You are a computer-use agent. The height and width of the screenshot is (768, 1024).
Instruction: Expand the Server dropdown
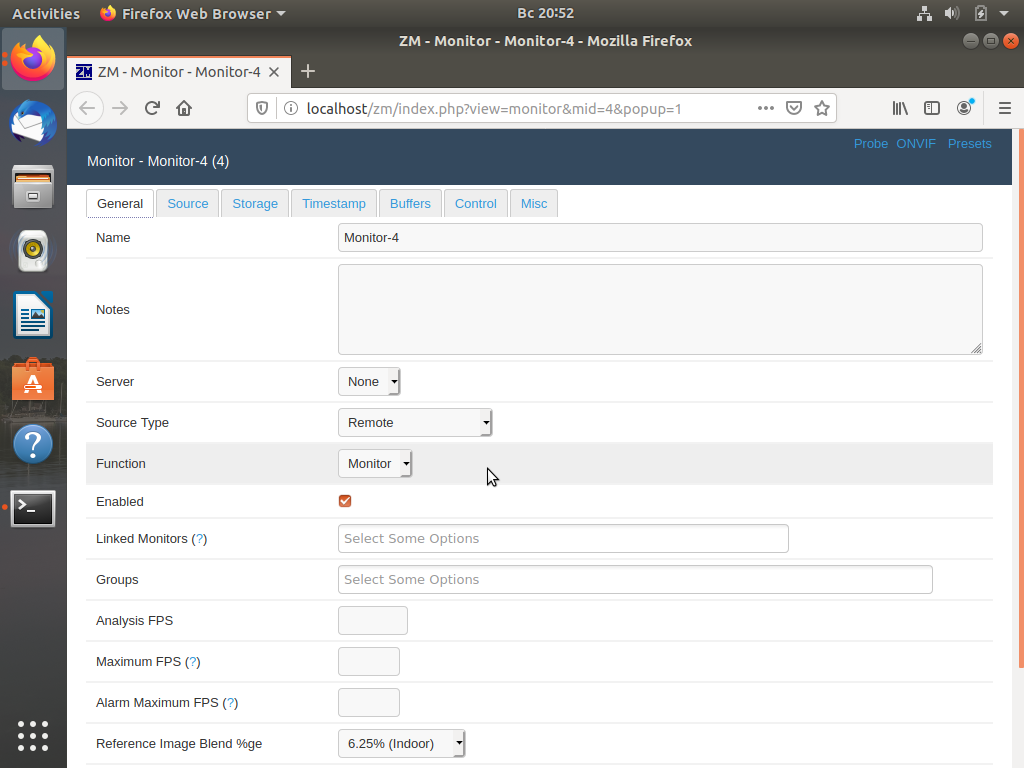point(369,381)
